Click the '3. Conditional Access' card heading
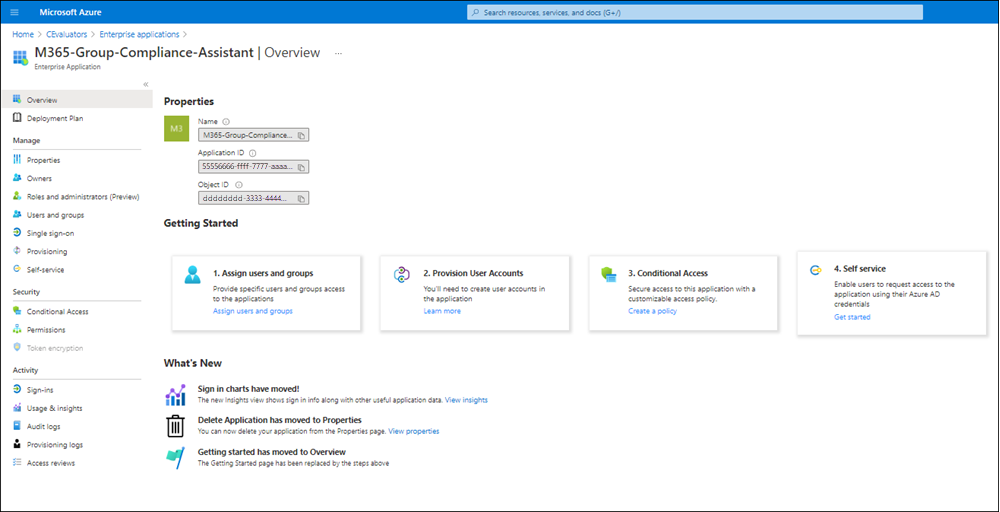1000x512 pixels. 668,273
